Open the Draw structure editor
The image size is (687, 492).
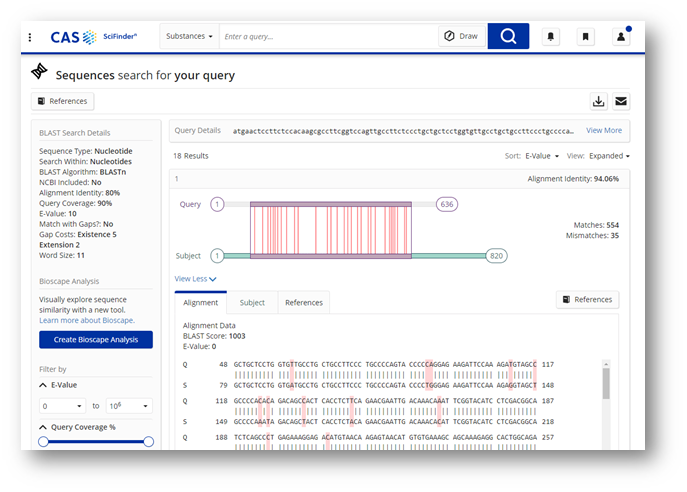coord(461,36)
